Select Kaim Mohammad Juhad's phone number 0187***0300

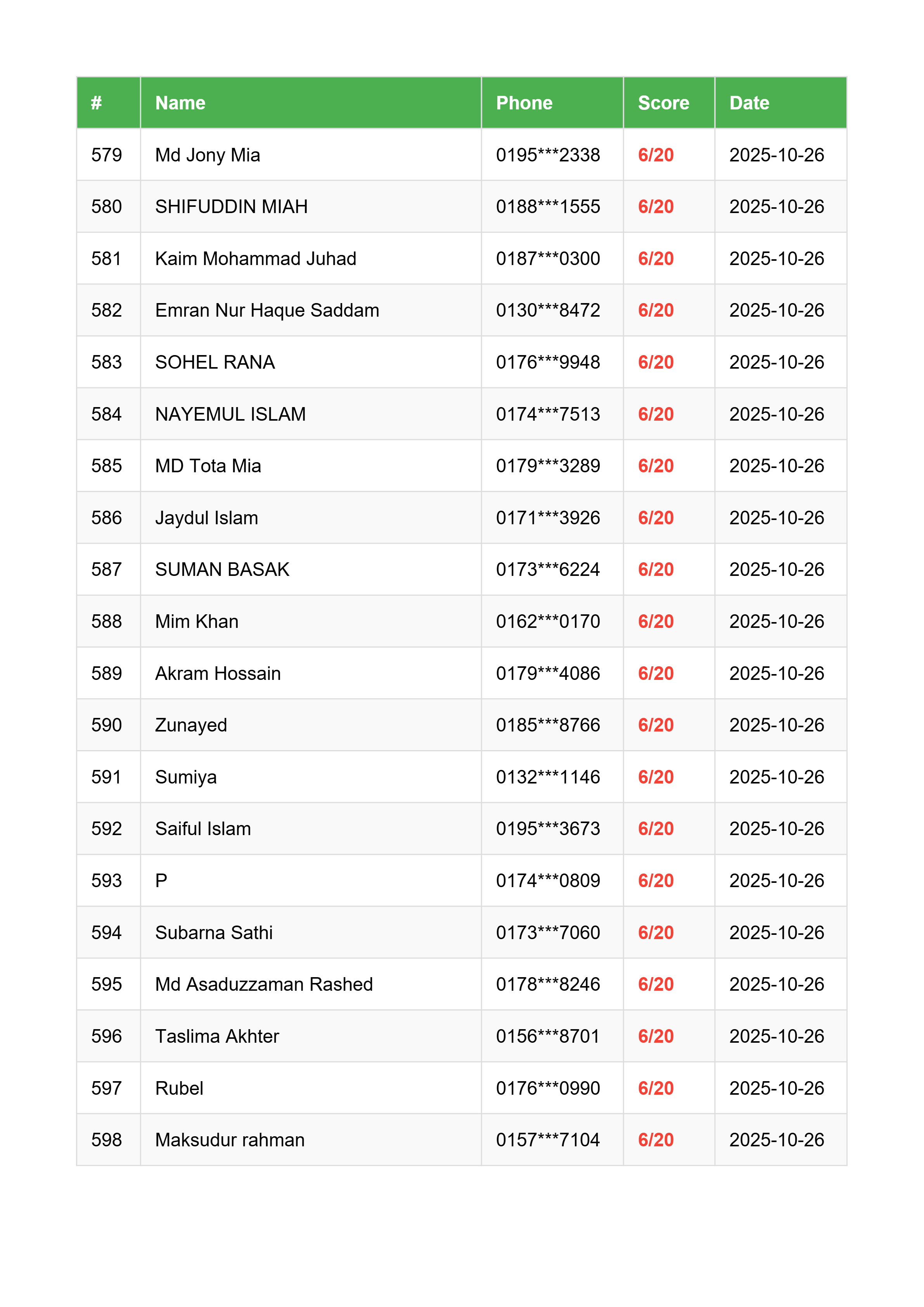[x=547, y=258]
